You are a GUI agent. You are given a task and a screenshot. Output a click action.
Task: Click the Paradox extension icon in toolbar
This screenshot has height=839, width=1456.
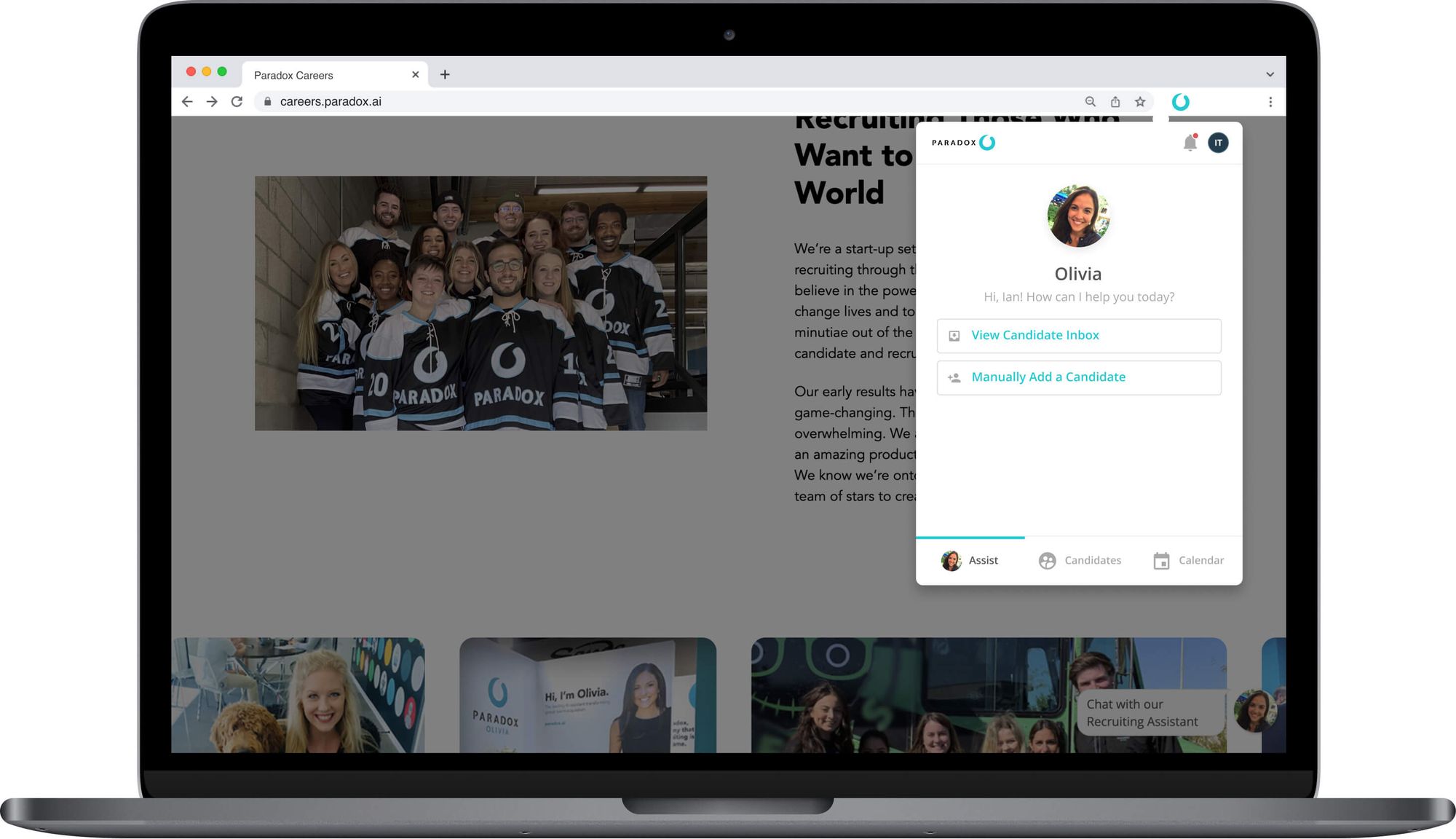(1180, 102)
